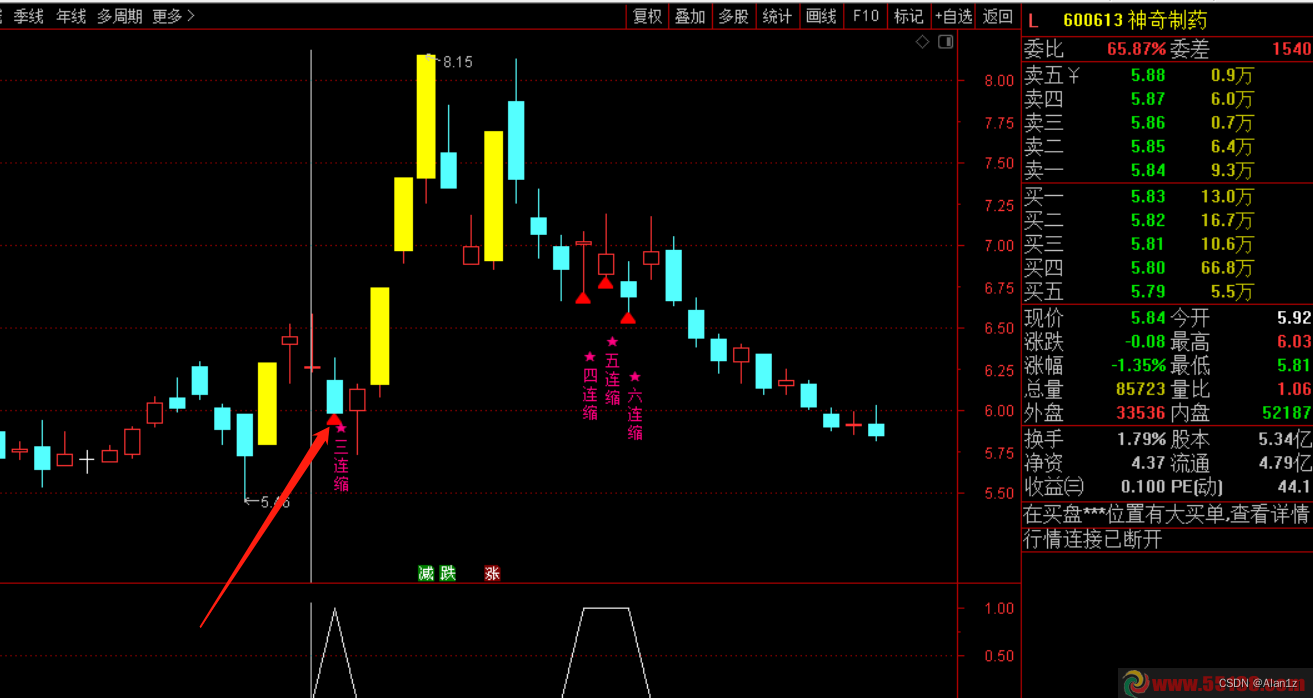Image resolution: width=1313 pixels, height=698 pixels.
Task: Click the 行情连接已断开 status message
Action: 1093,539
